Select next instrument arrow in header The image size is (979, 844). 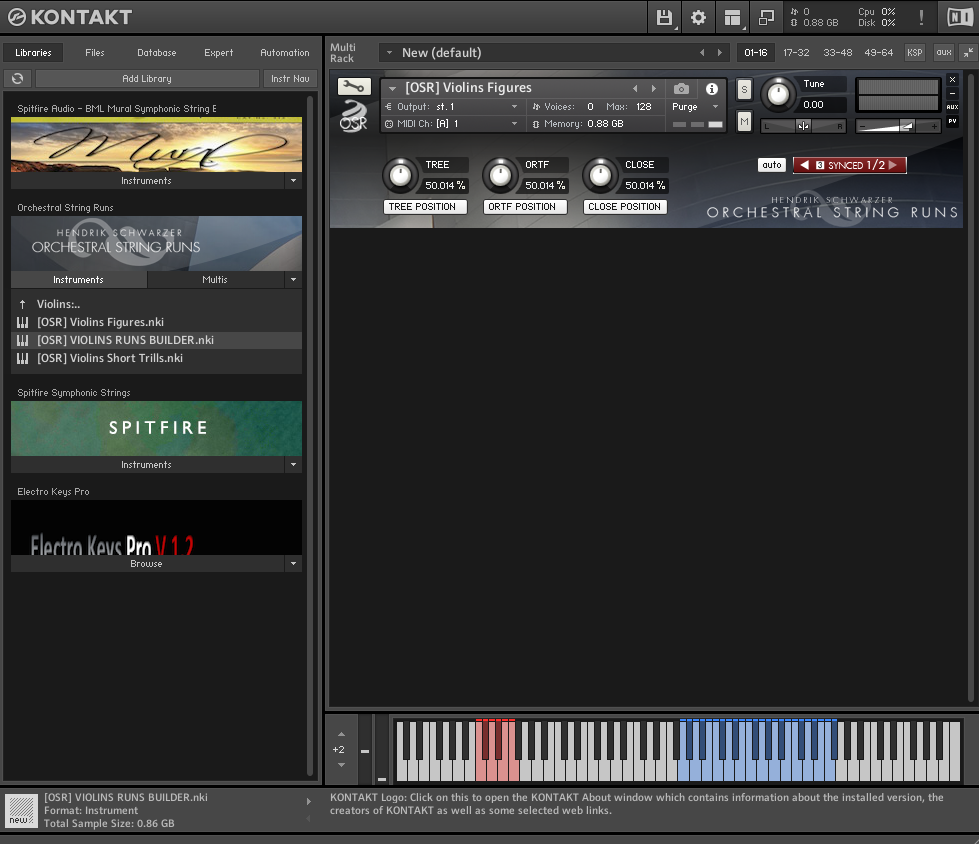pyautogui.click(x=654, y=89)
